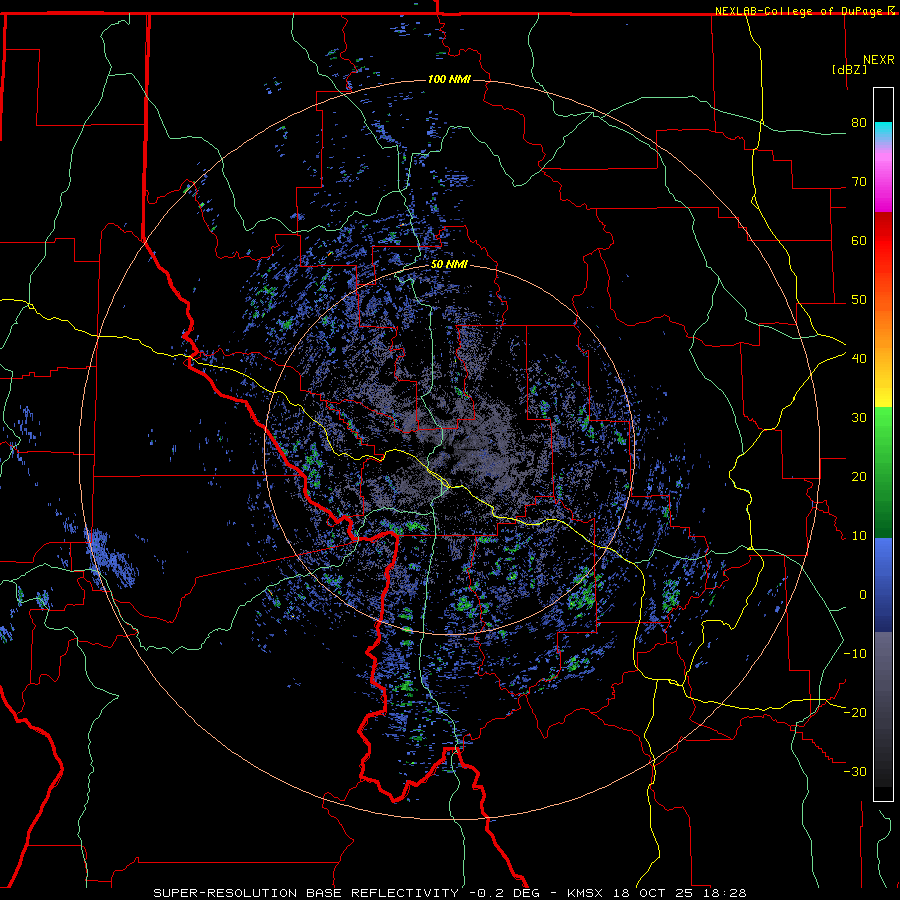This screenshot has height=900, width=900.
Task: Click the -10 value on the dBZ scale
Action: point(855,654)
